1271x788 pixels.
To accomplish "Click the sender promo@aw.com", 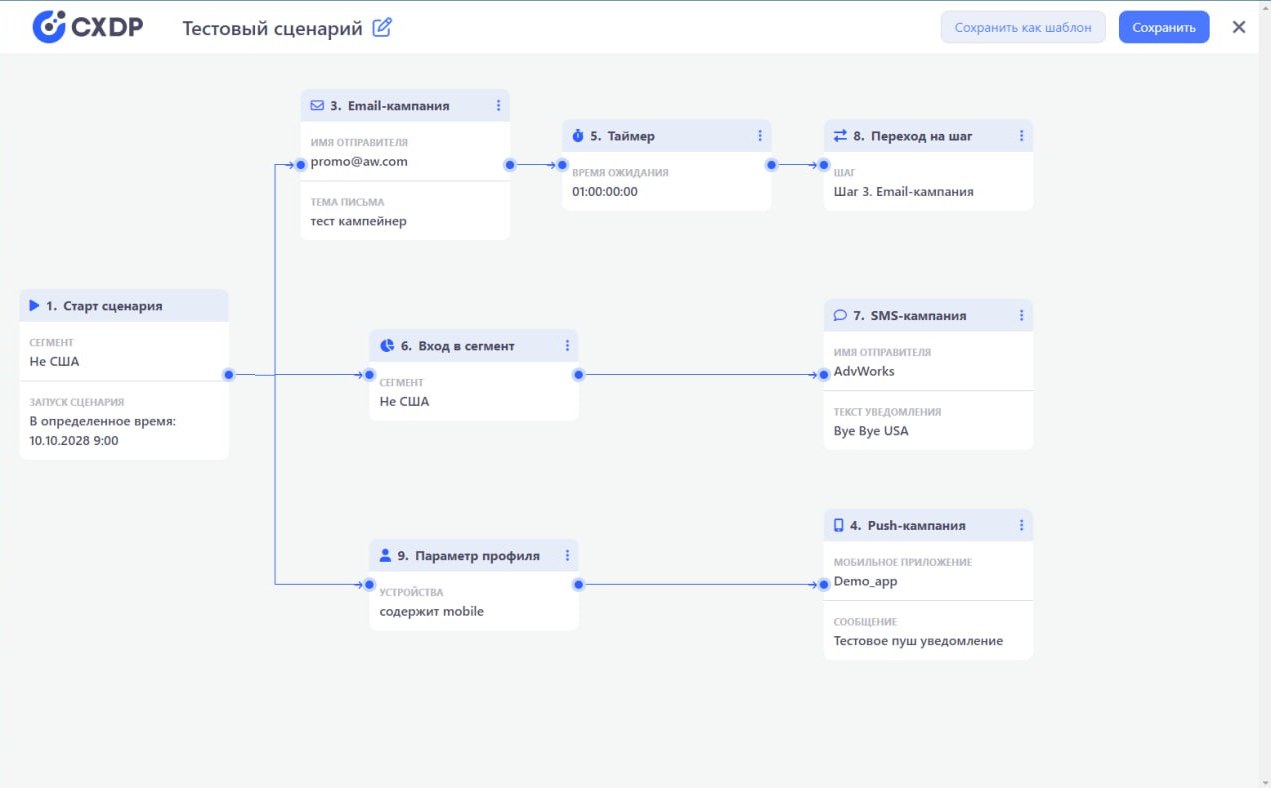I will click(359, 161).
